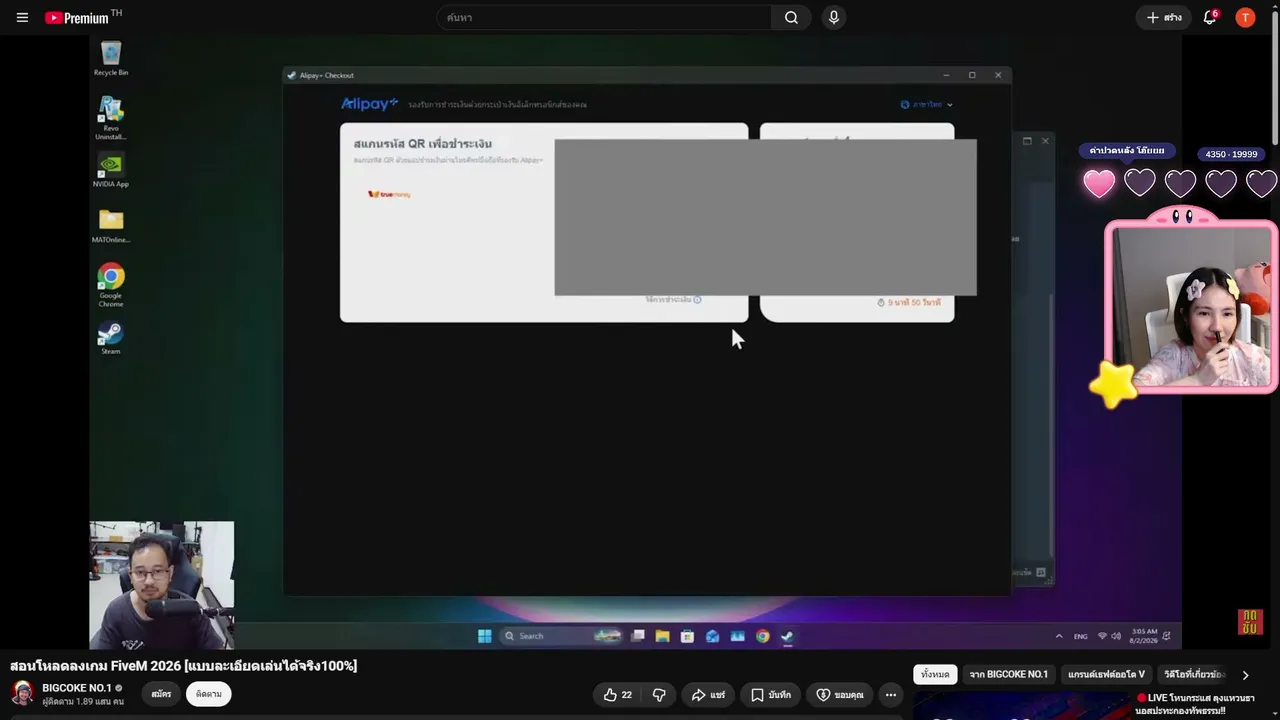Select the Revo Uninstaller desktop icon

point(111,118)
